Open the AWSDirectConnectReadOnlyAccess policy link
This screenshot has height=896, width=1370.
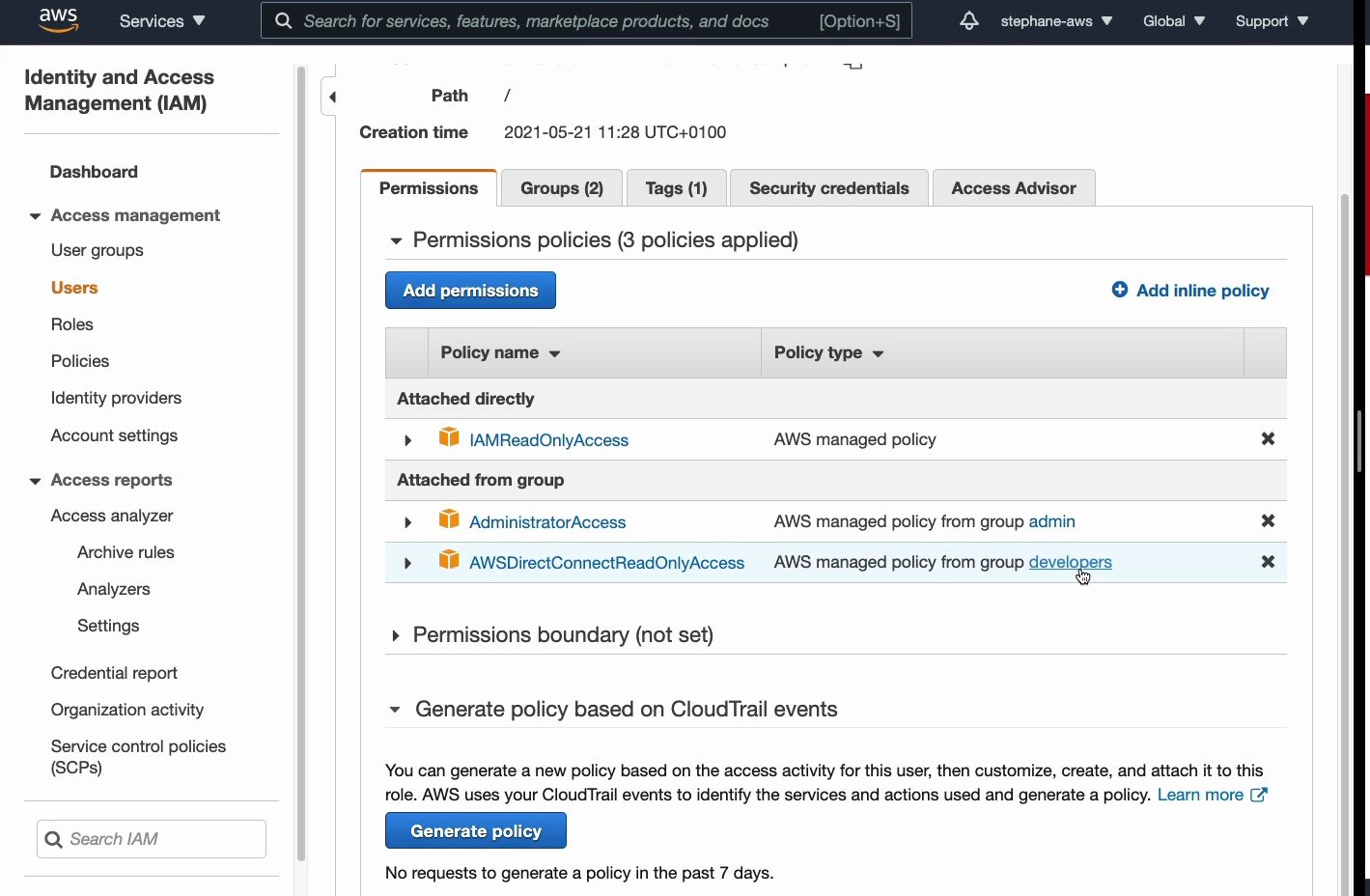point(606,563)
